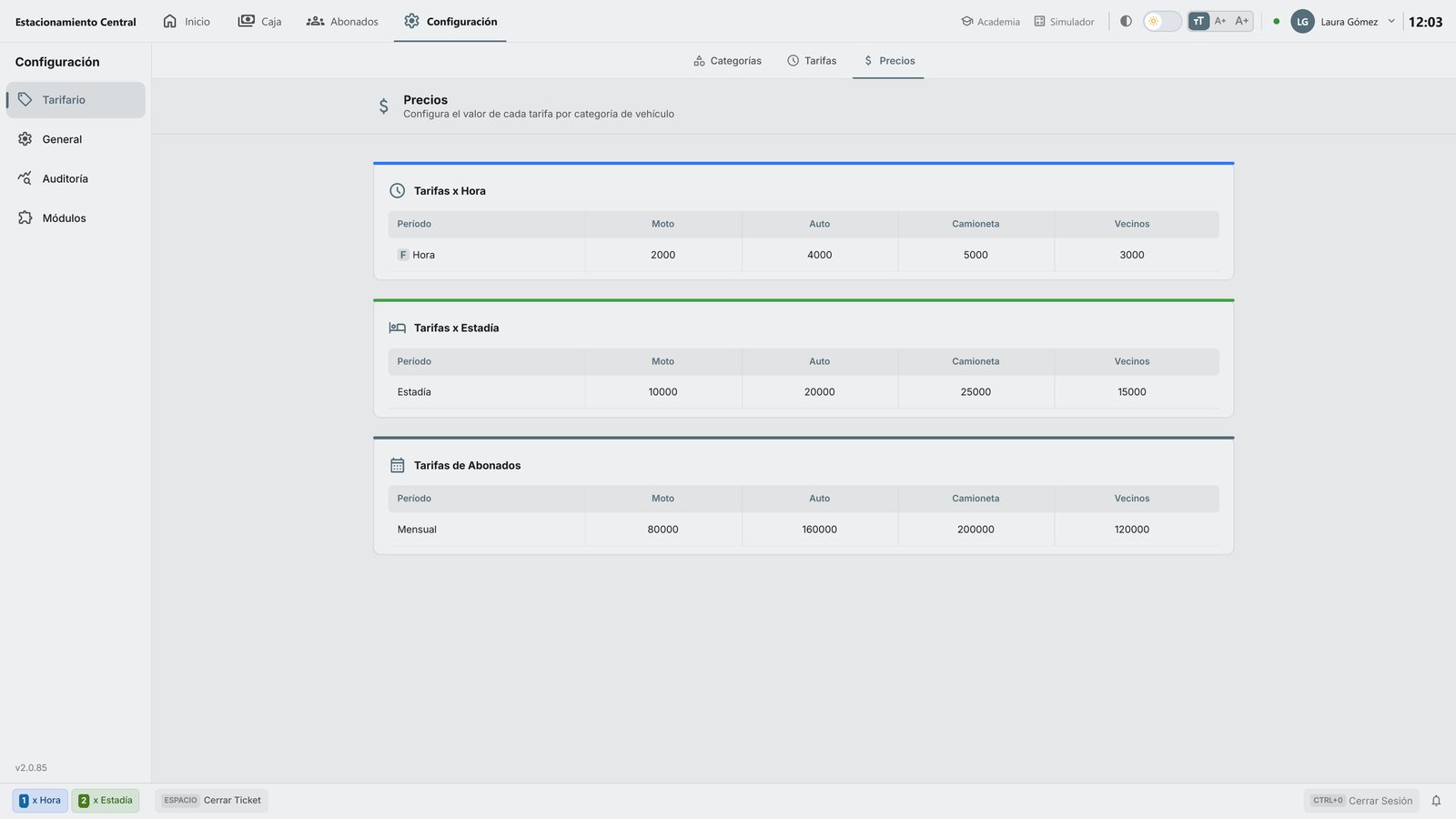Click the Cerrar Ticket button
Screen dimensions: 1456x819
point(211,801)
